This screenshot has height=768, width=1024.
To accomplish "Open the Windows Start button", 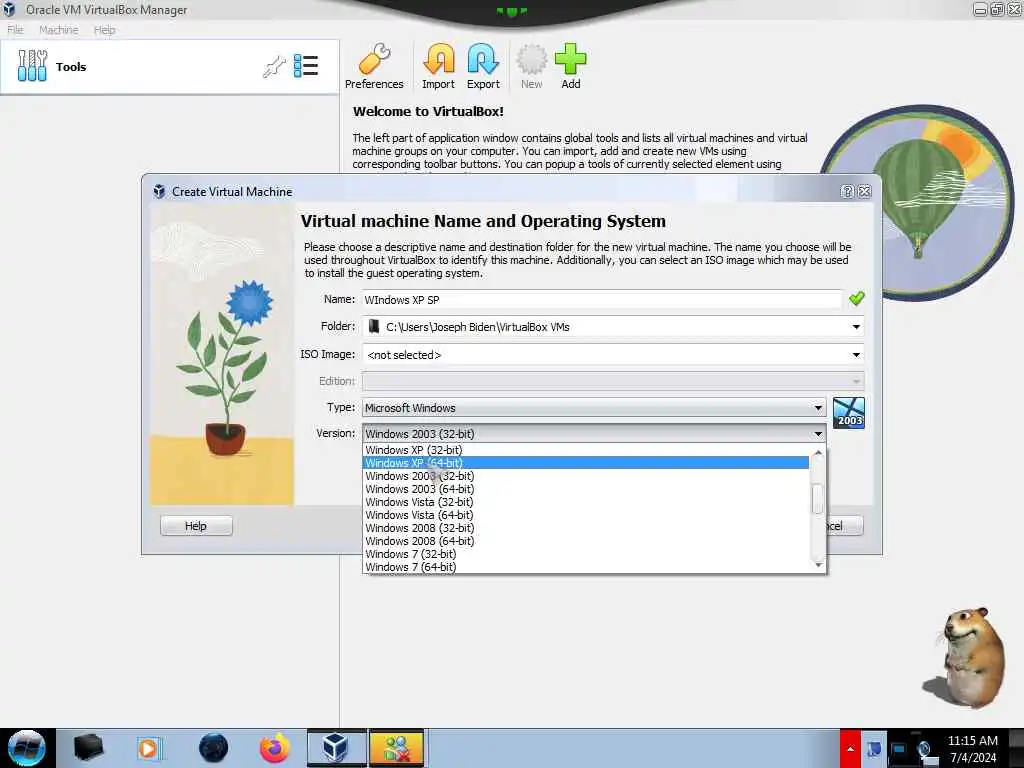I will tap(27, 748).
